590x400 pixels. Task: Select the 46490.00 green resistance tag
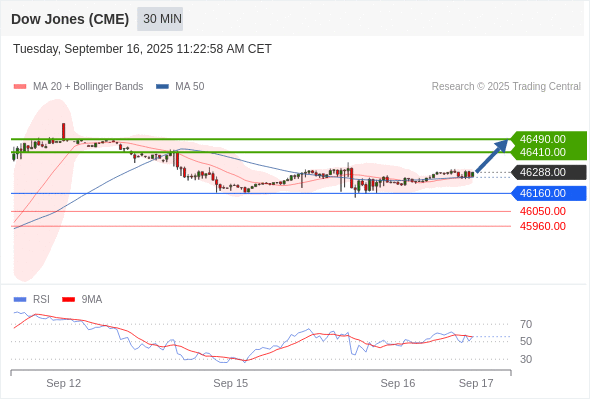[549, 139]
